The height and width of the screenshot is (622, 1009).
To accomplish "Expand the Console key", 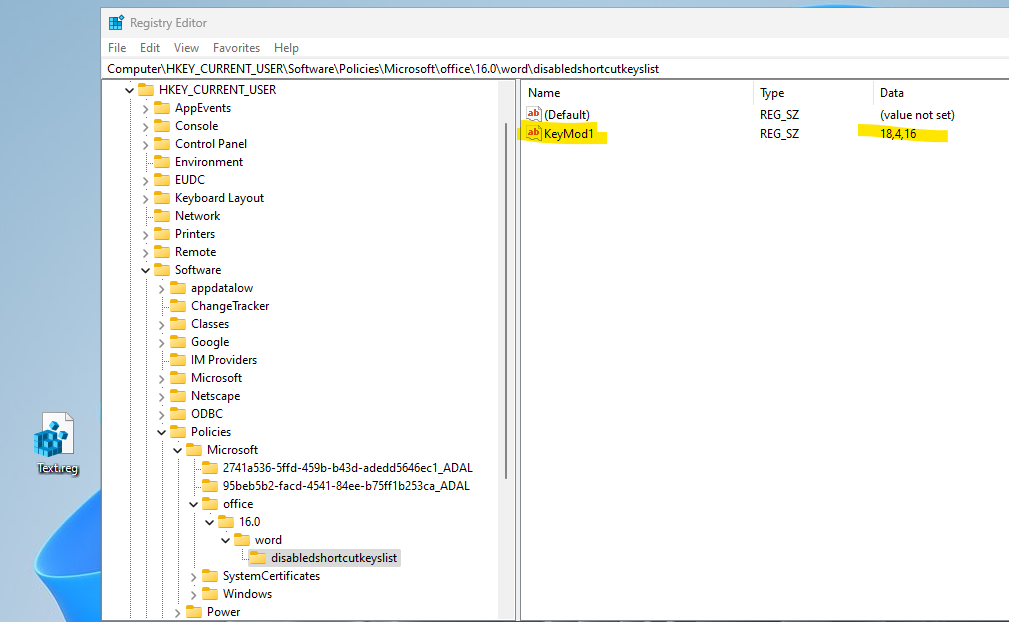I will (x=145, y=127).
